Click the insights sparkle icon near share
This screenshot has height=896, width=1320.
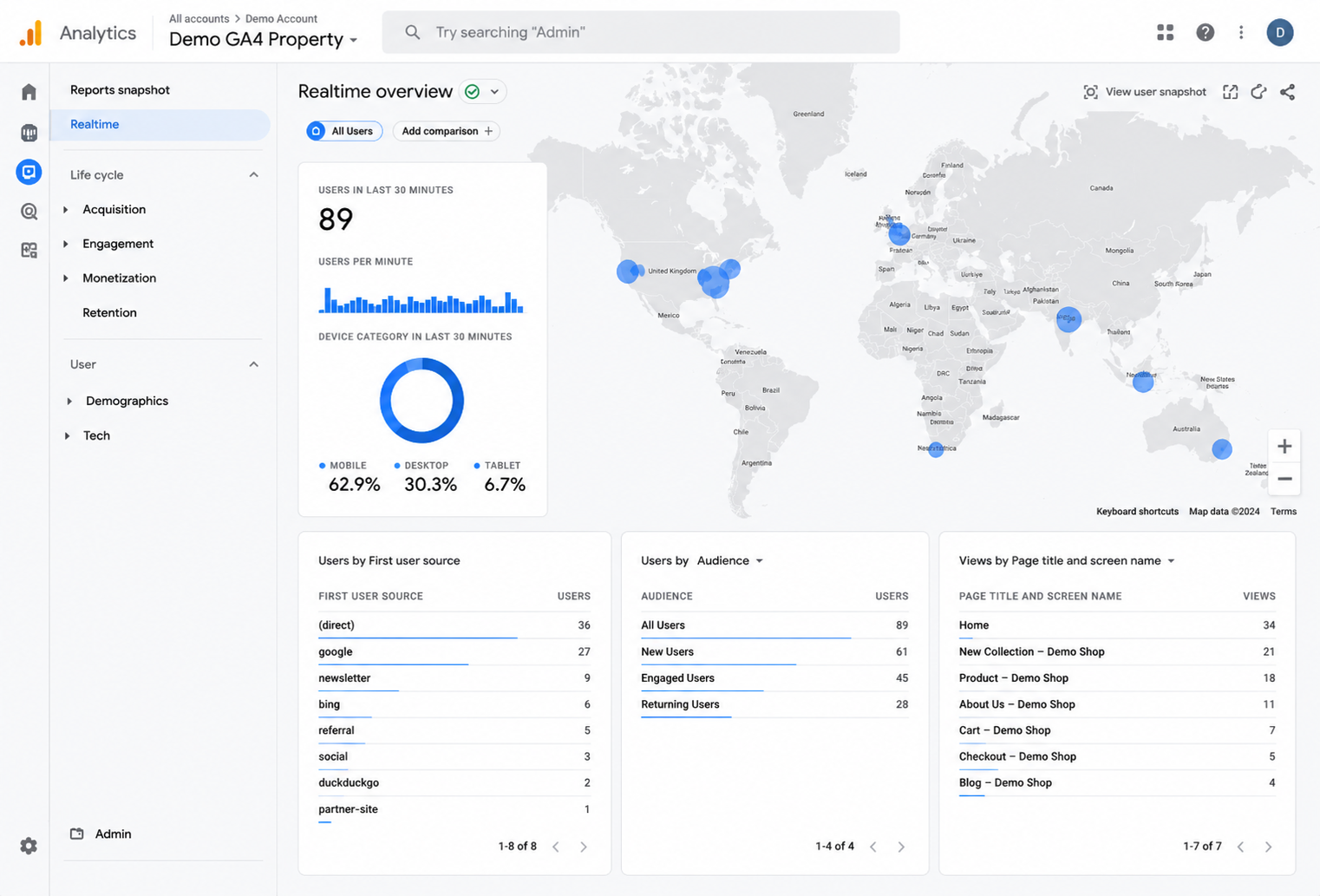coord(1258,92)
